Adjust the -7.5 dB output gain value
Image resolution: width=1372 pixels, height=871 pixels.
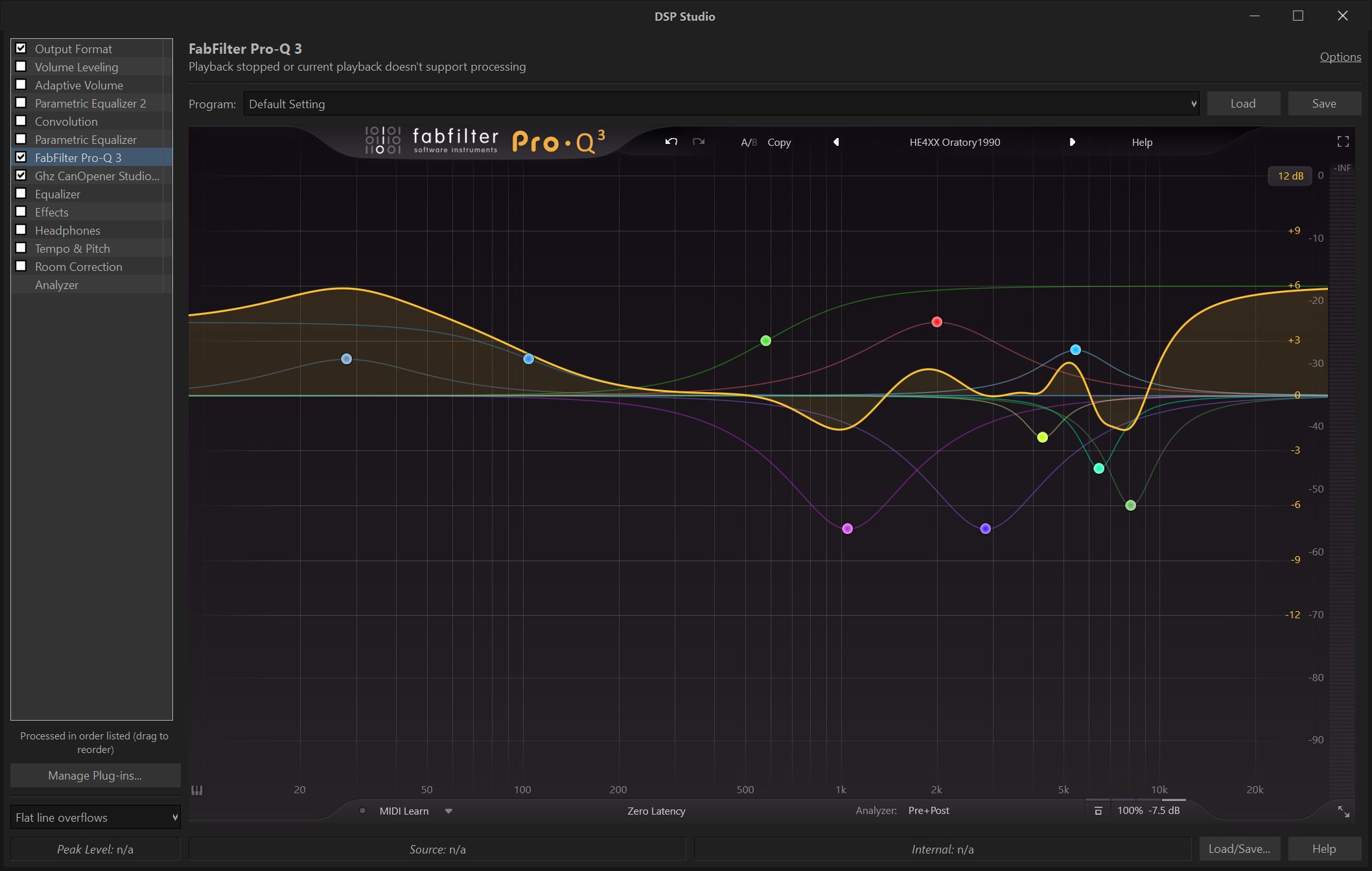(x=1164, y=810)
